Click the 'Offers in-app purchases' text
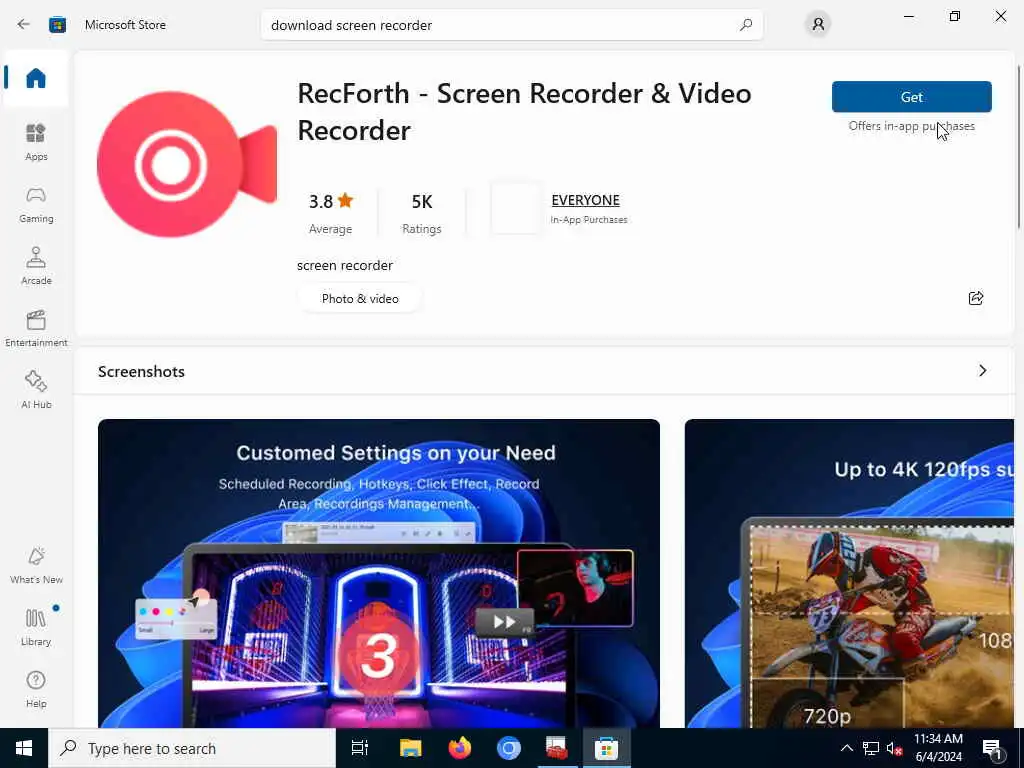The image size is (1024, 768). [x=912, y=126]
